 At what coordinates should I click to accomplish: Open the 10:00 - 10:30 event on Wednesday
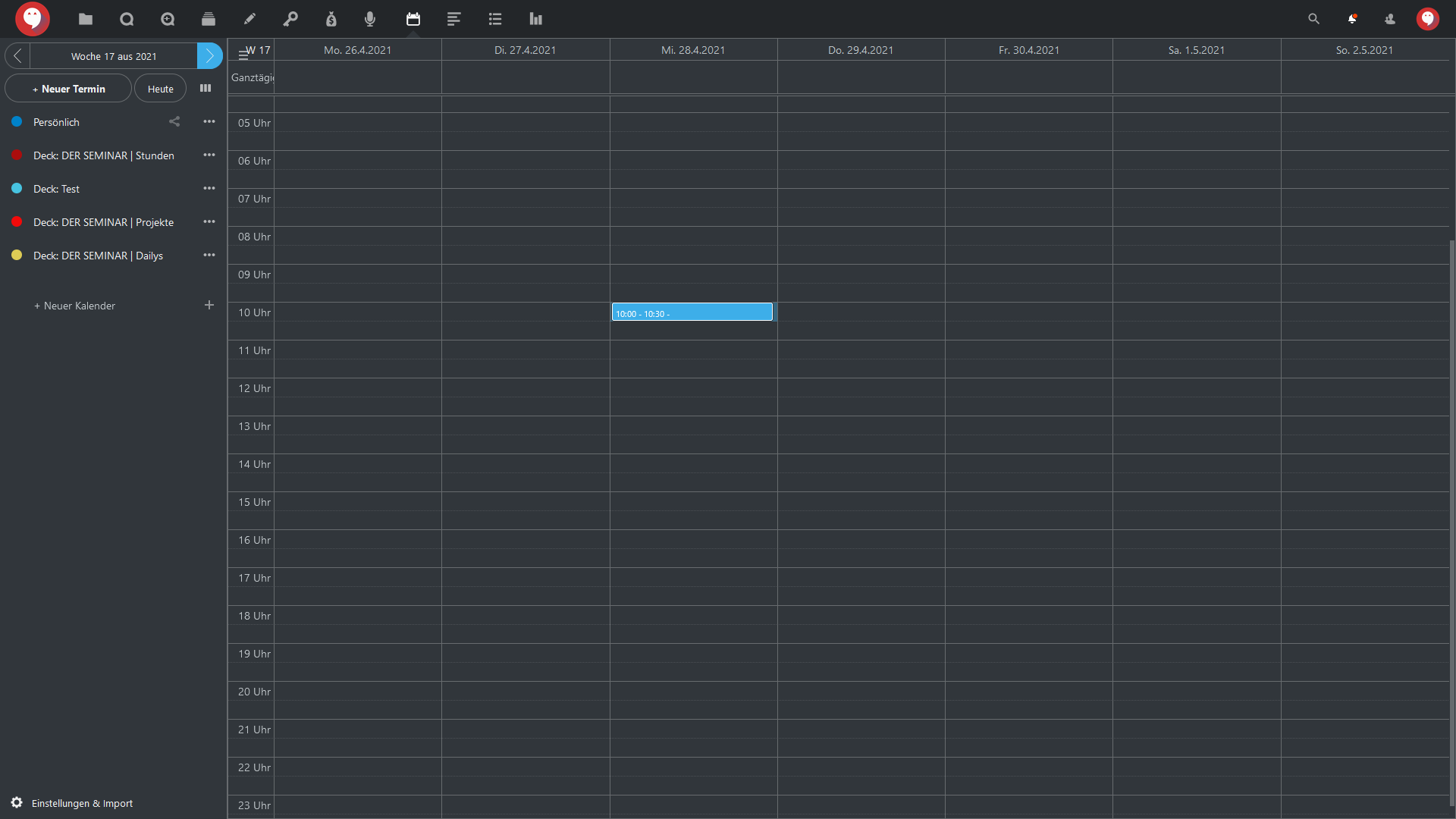point(692,312)
